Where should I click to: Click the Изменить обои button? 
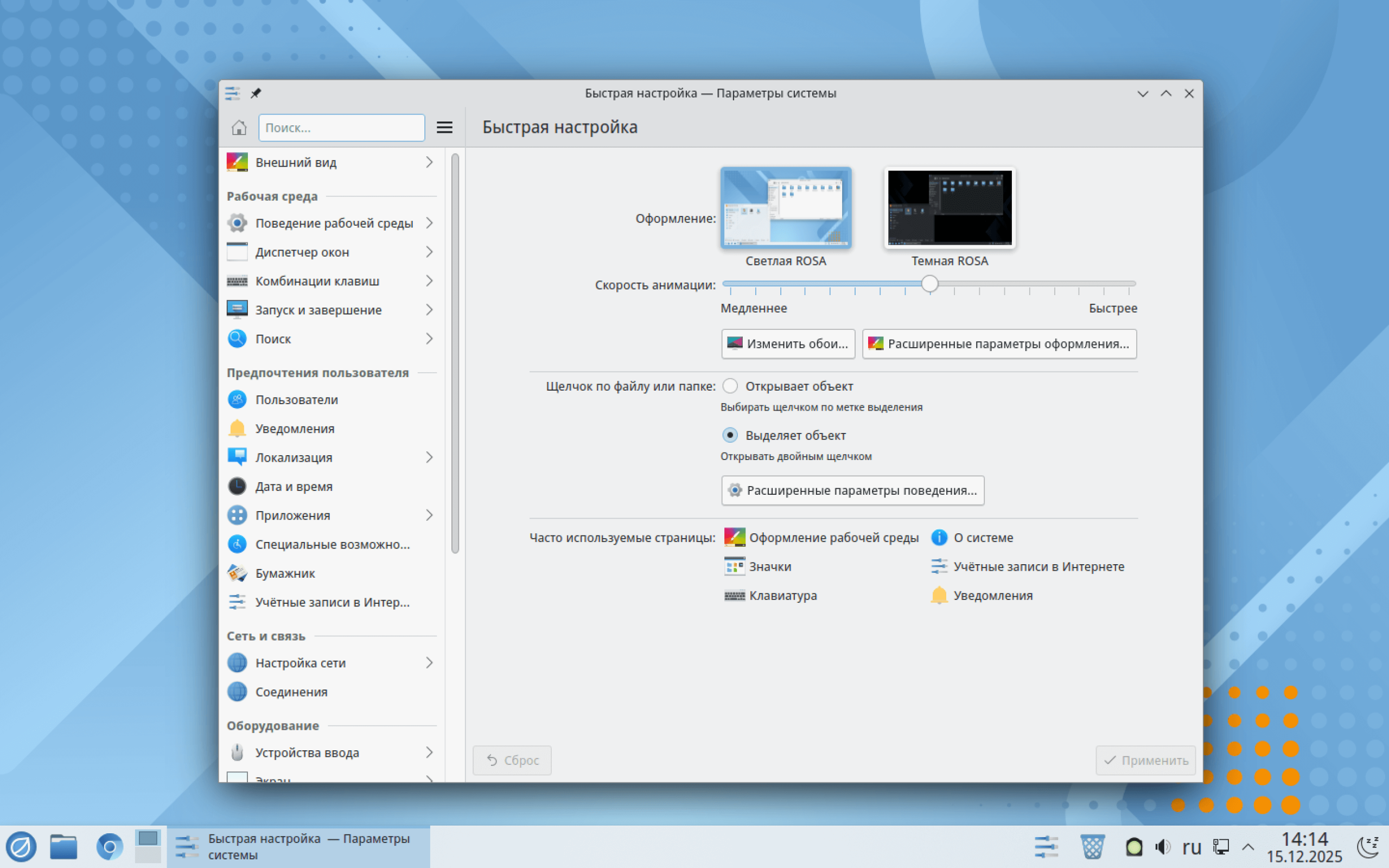tap(787, 344)
